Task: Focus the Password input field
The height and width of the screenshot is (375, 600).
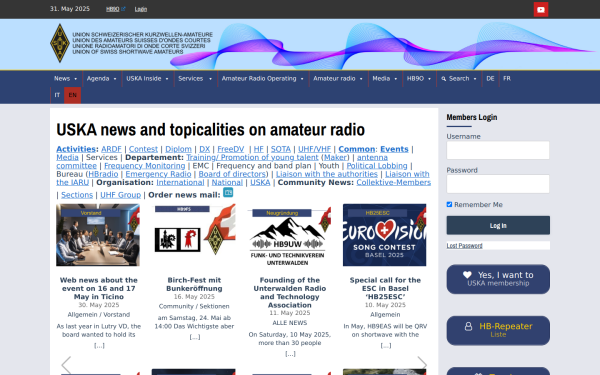Action: tap(498, 184)
